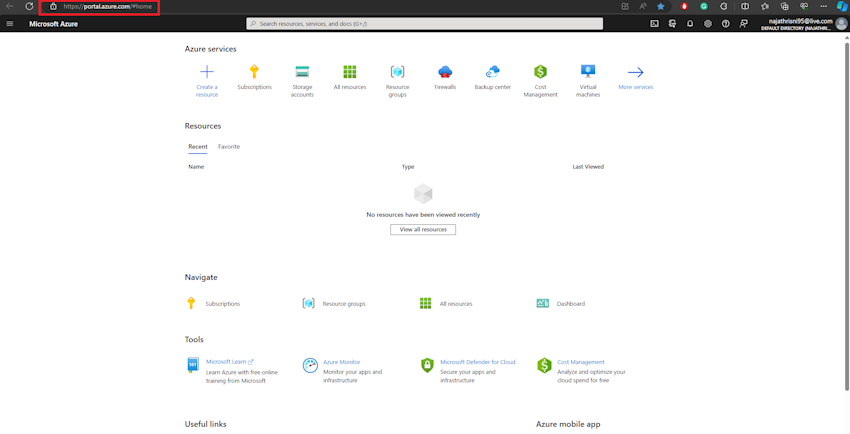The height and width of the screenshot is (434, 850).
Task: Focus the Search resources, services, and docs box
Action: tap(424, 24)
